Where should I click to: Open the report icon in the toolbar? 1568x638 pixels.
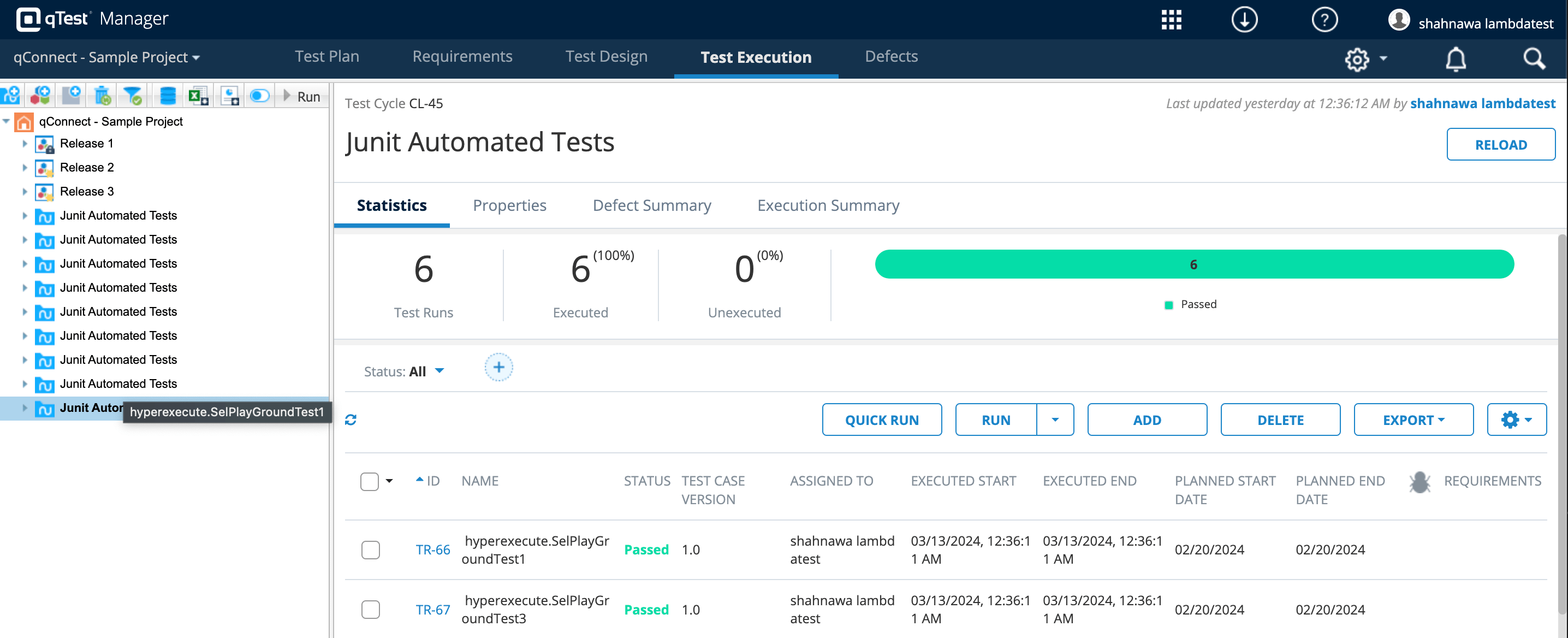tap(230, 96)
